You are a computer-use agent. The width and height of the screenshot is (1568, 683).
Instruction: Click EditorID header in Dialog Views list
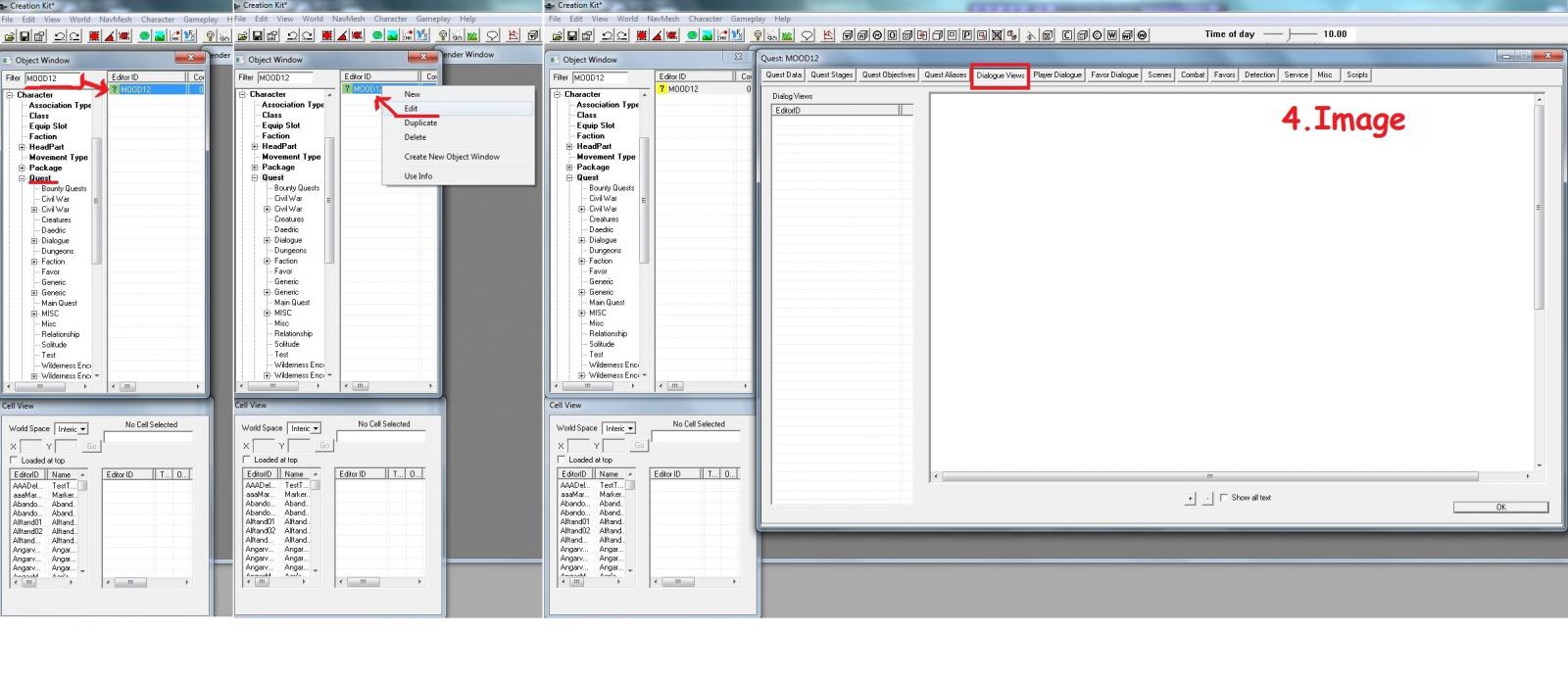click(836, 111)
